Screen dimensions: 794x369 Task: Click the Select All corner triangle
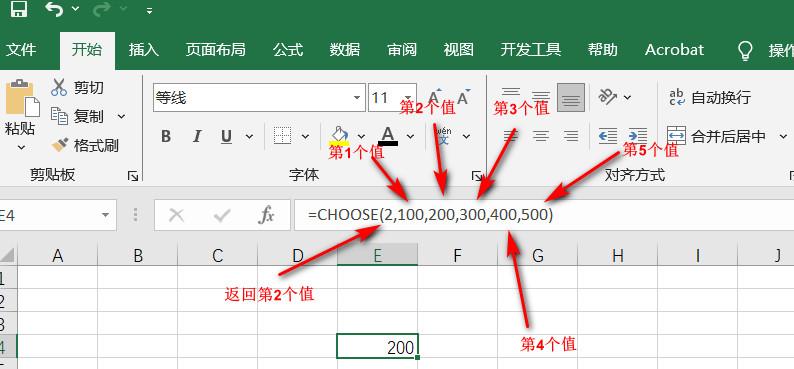[9, 255]
